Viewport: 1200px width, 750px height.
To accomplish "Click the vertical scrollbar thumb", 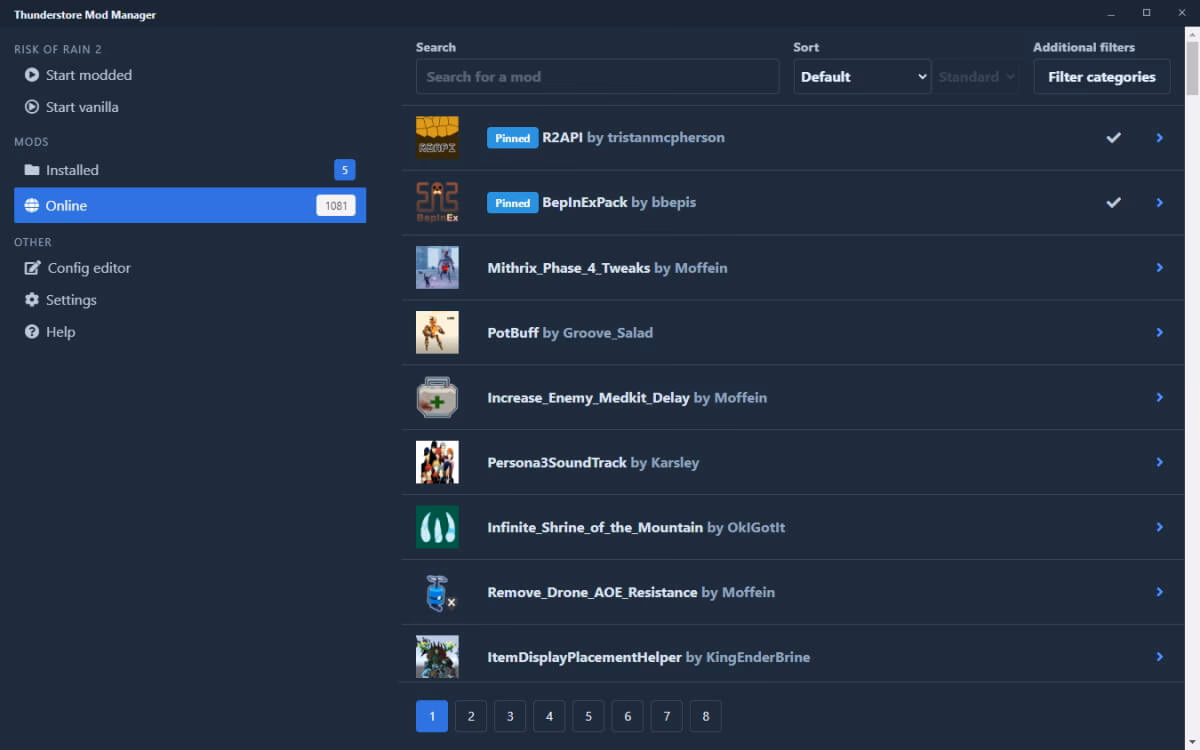I will coord(1192,70).
